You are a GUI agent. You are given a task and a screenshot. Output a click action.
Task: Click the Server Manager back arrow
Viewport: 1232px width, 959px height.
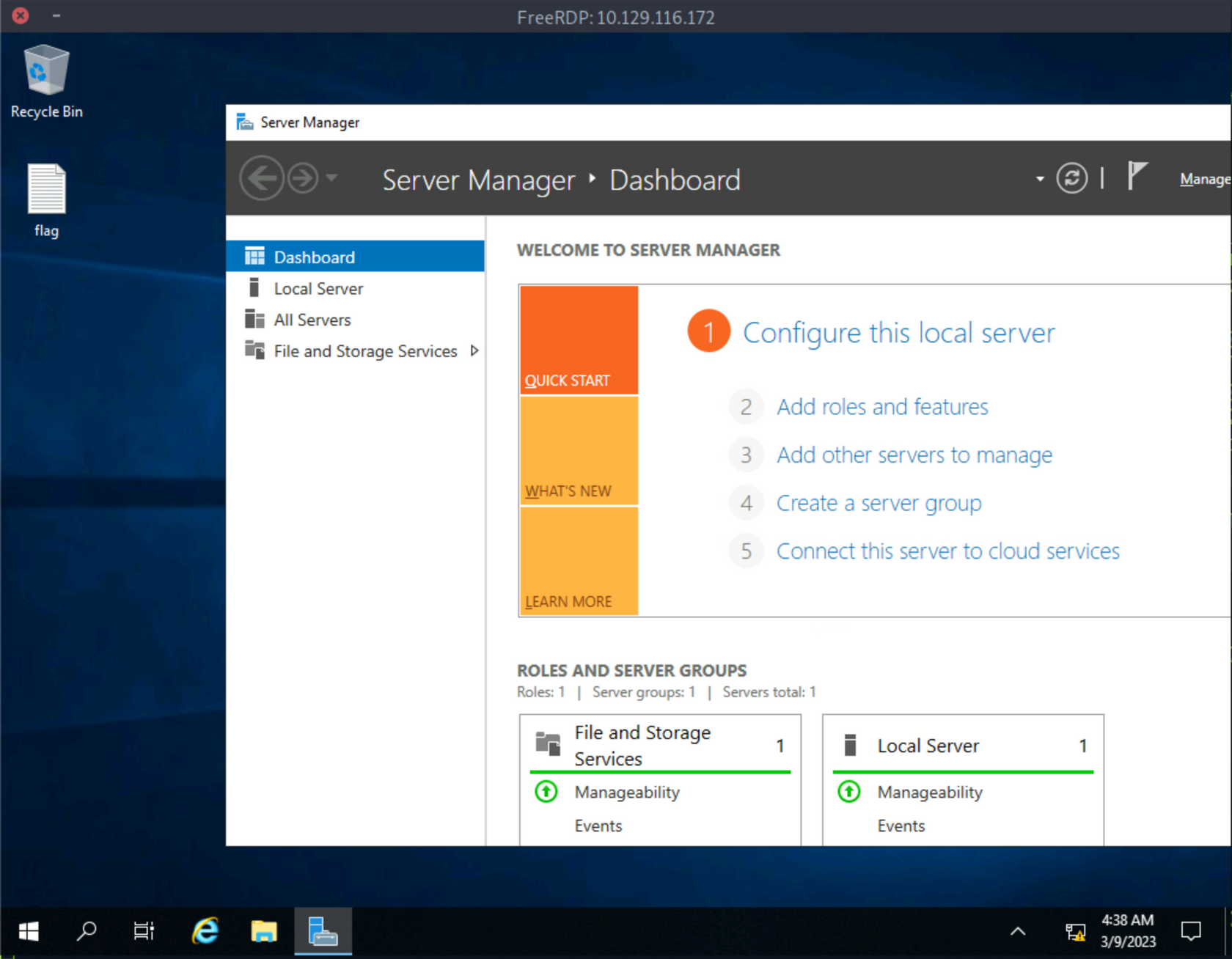click(x=261, y=178)
